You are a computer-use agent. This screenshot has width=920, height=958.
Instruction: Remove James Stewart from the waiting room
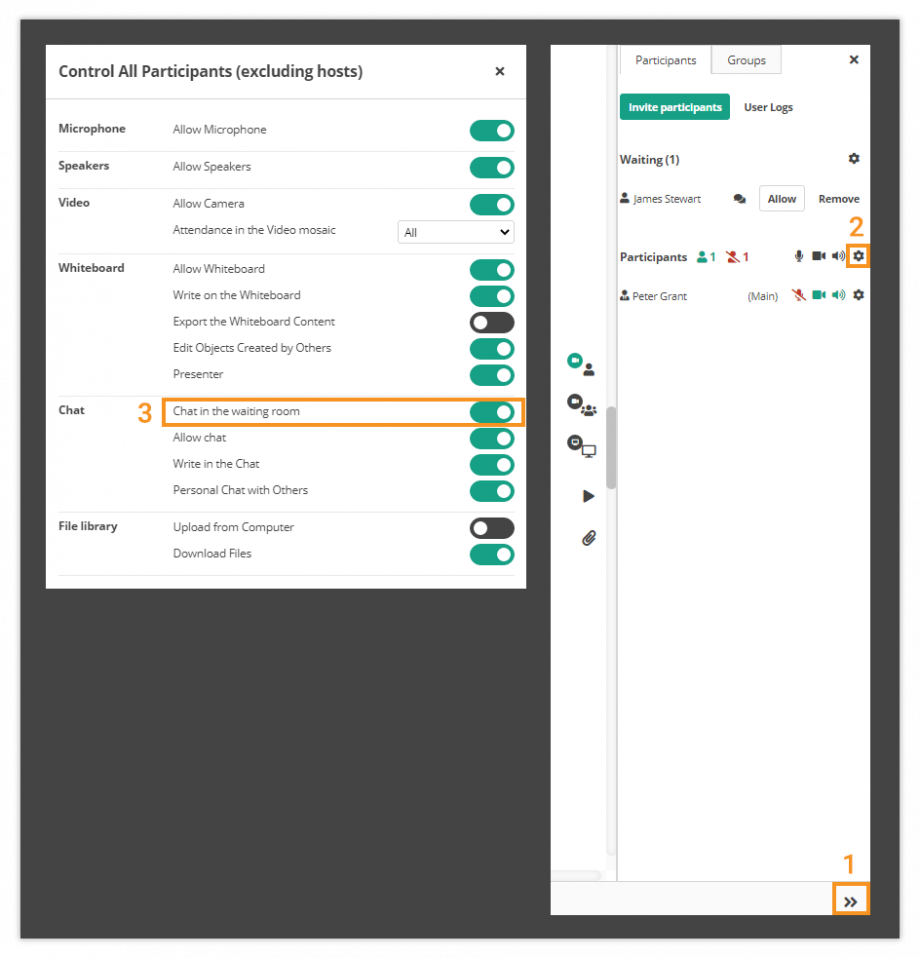tap(838, 199)
